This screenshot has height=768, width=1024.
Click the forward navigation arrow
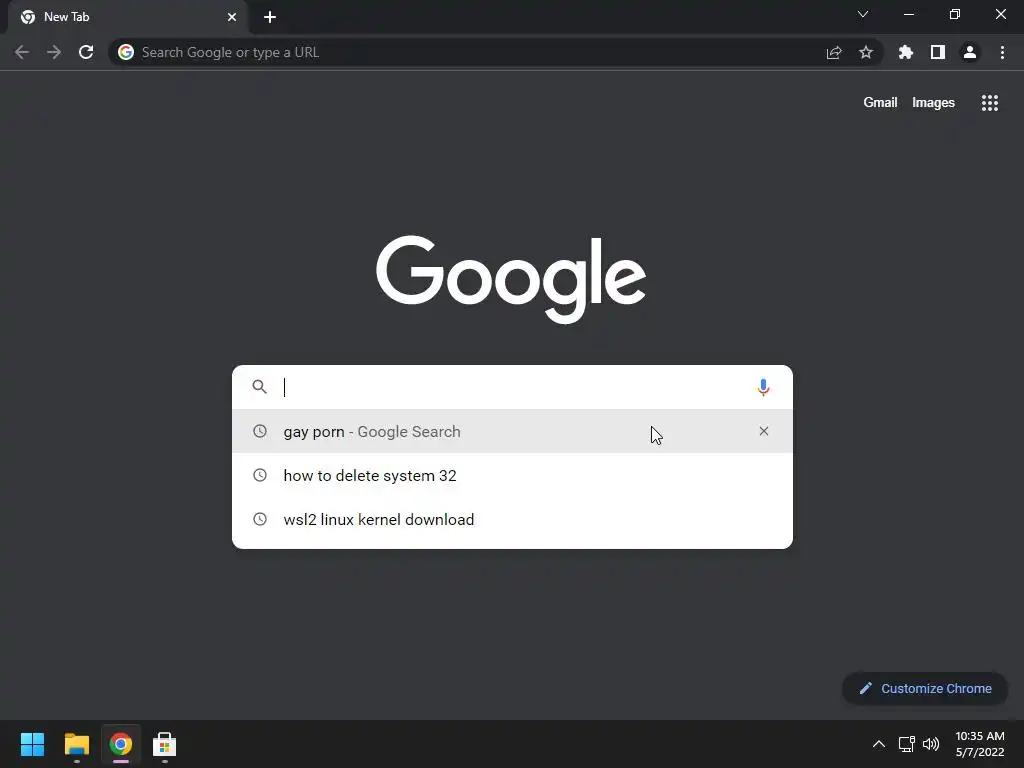pos(54,52)
